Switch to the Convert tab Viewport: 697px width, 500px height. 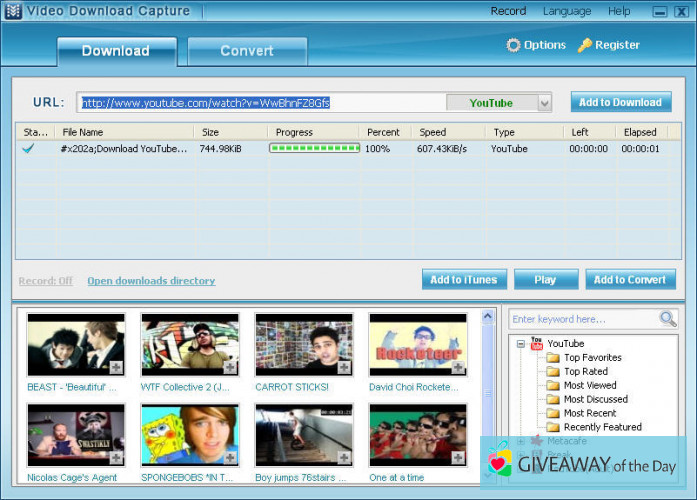click(x=247, y=51)
